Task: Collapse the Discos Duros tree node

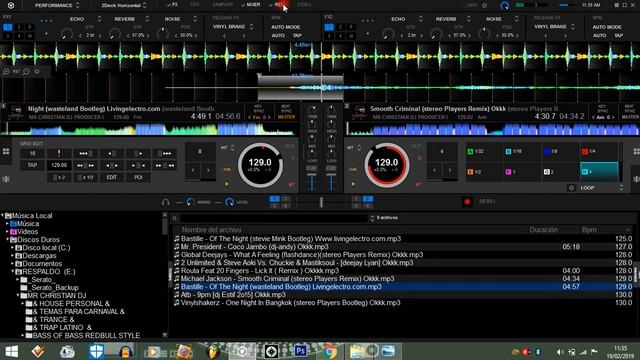Action: point(7,240)
